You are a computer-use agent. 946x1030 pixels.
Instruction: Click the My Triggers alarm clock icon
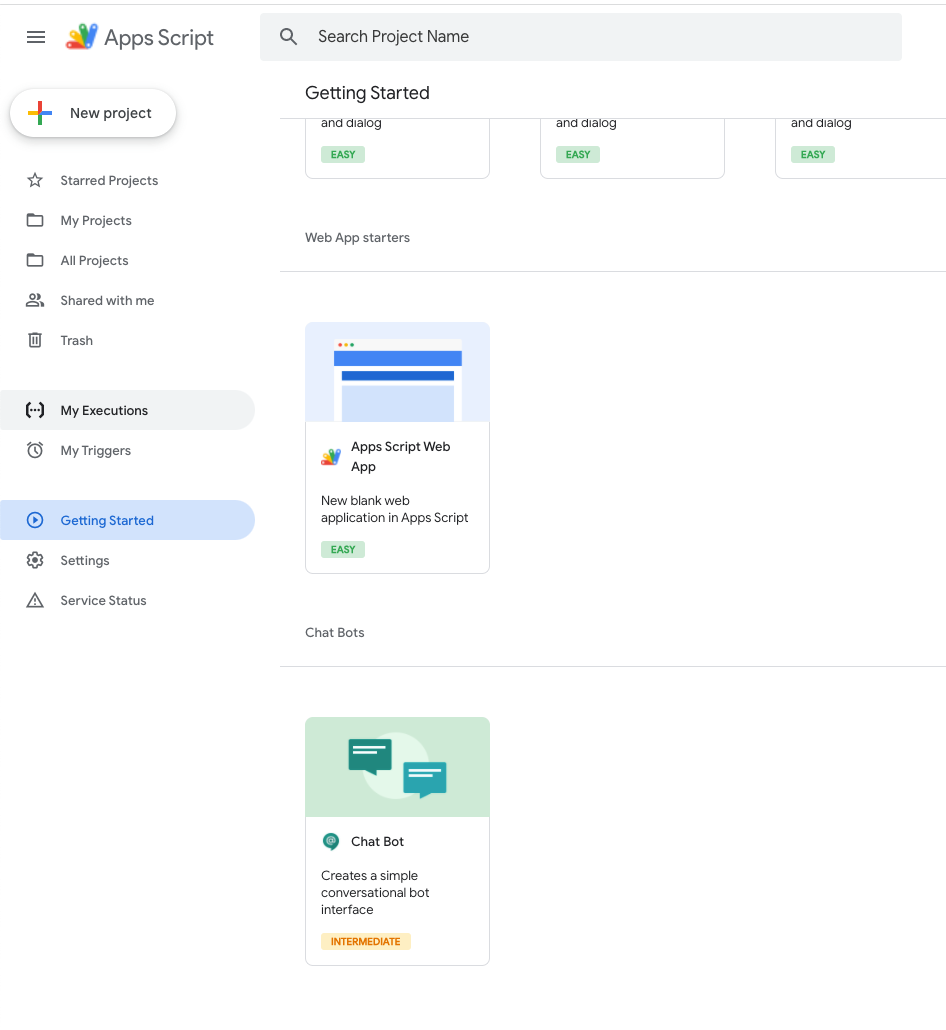[x=35, y=450]
